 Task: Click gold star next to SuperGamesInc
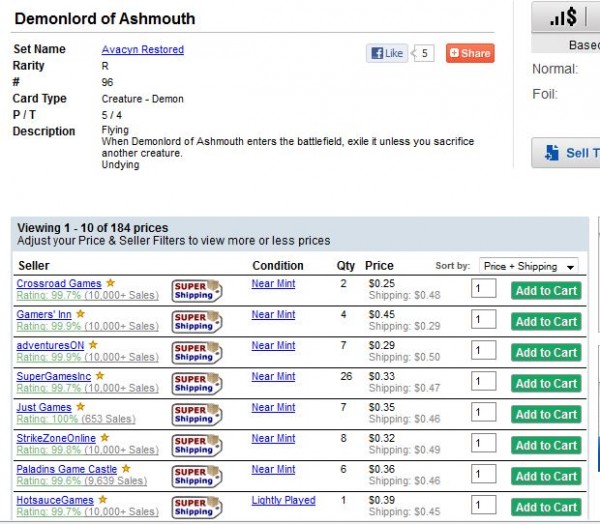[100, 376]
